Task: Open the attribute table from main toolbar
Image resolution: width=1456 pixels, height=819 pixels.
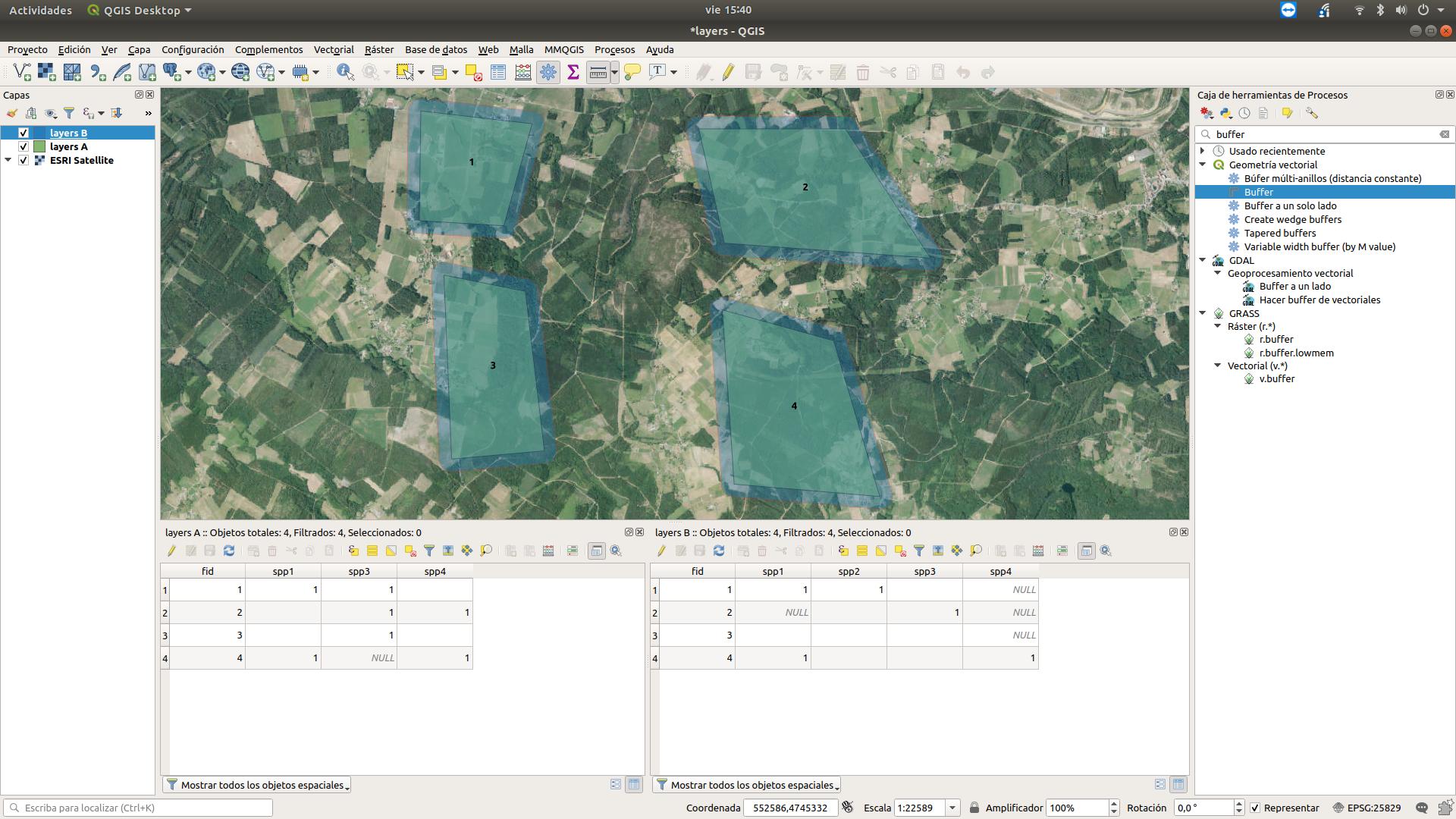Action: pyautogui.click(x=498, y=72)
